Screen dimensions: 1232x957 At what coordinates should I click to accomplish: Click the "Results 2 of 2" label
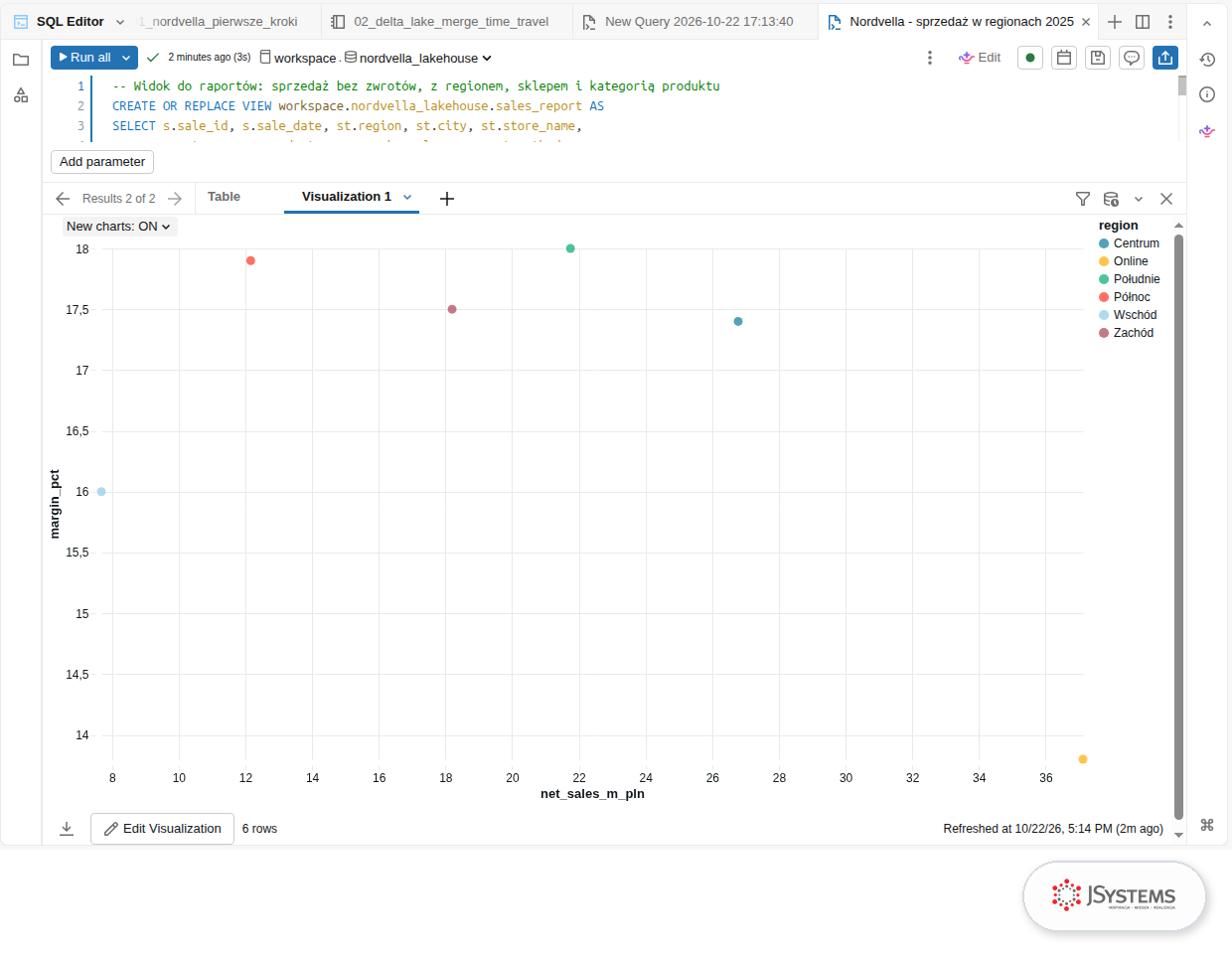(119, 199)
